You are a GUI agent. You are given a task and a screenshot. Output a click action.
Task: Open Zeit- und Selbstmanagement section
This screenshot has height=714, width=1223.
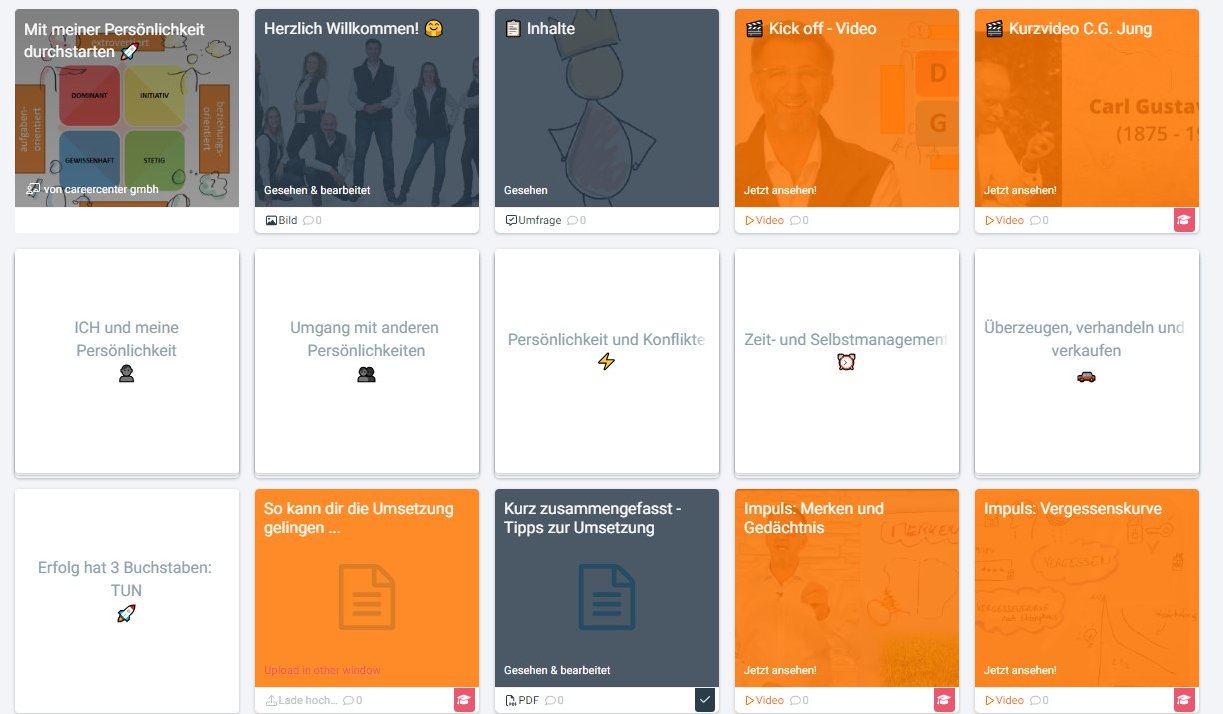tap(847, 361)
